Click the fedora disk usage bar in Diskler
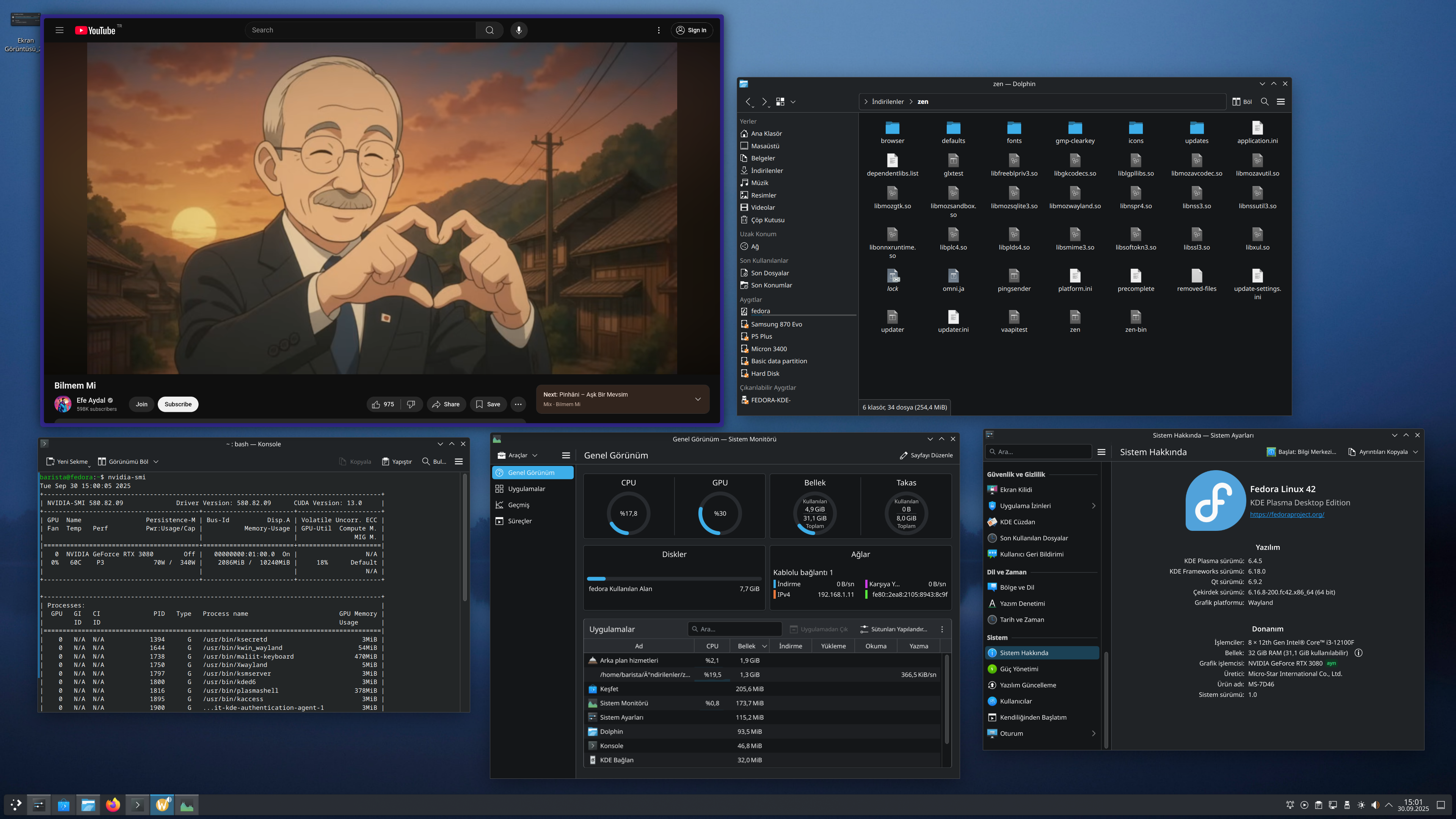The height and width of the screenshot is (819, 1456). coord(674,579)
